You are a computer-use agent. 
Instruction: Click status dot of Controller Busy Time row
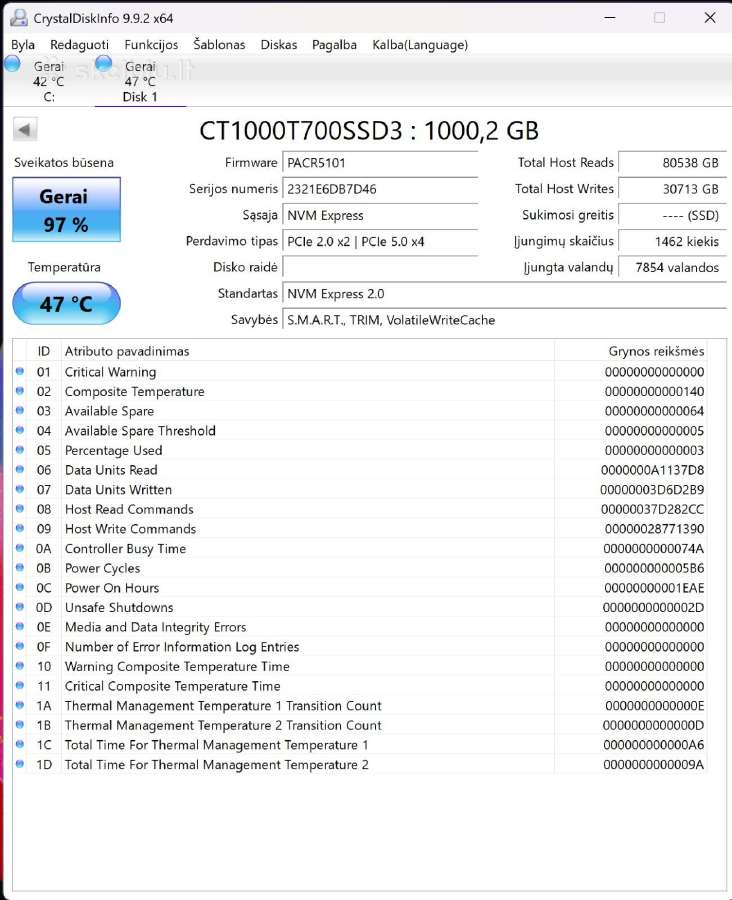coord(20,548)
